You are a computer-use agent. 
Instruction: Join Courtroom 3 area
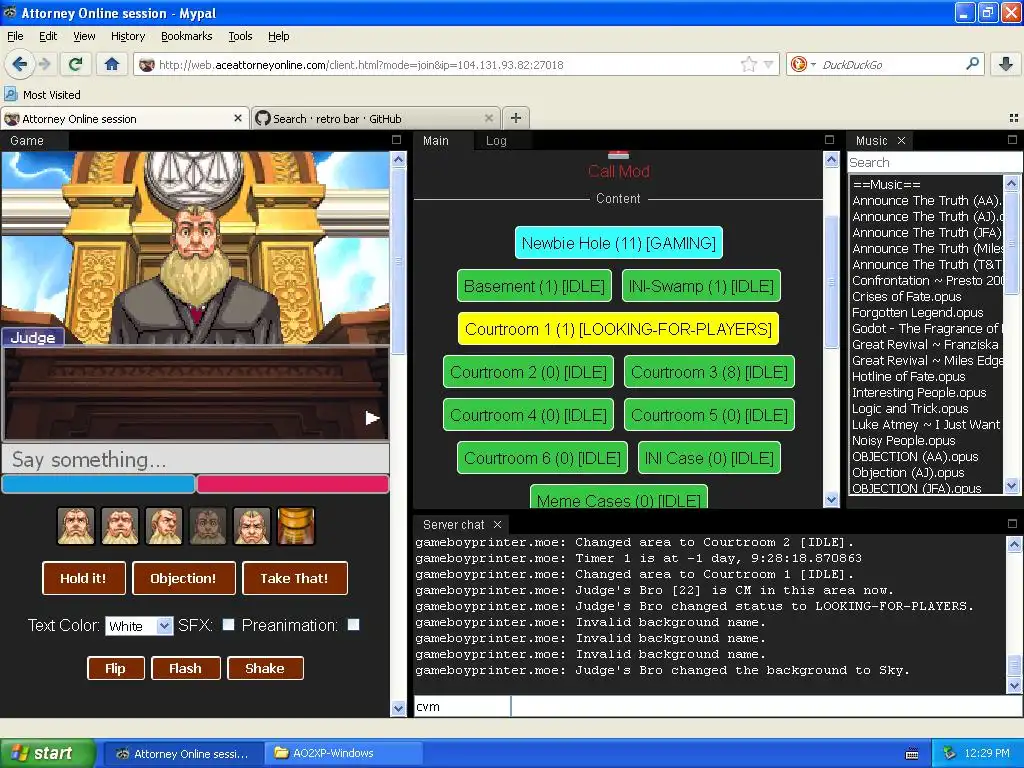point(709,372)
